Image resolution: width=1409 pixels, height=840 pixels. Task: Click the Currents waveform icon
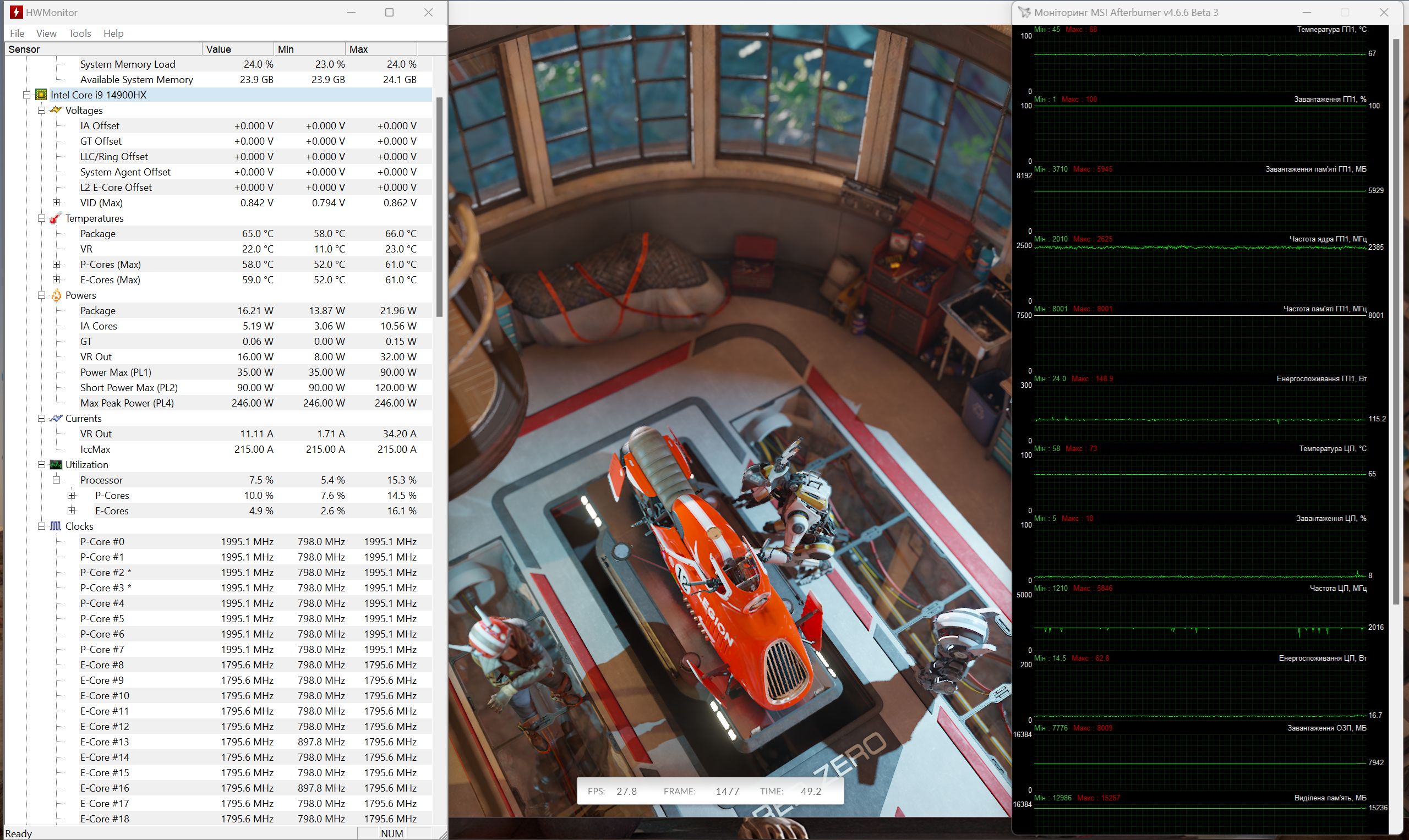(56, 418)
